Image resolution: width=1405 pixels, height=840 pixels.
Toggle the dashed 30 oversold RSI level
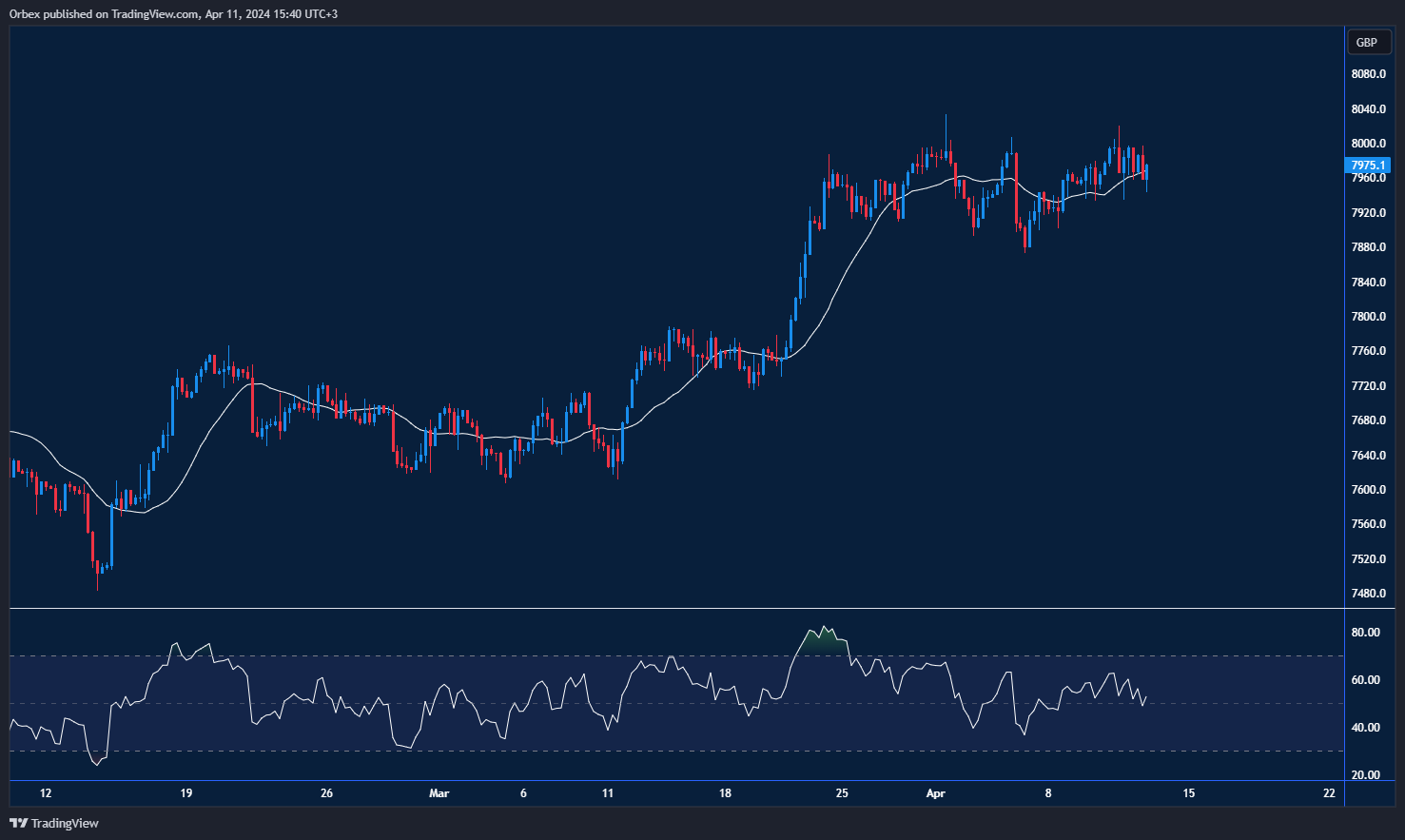[x=666, y=749]
